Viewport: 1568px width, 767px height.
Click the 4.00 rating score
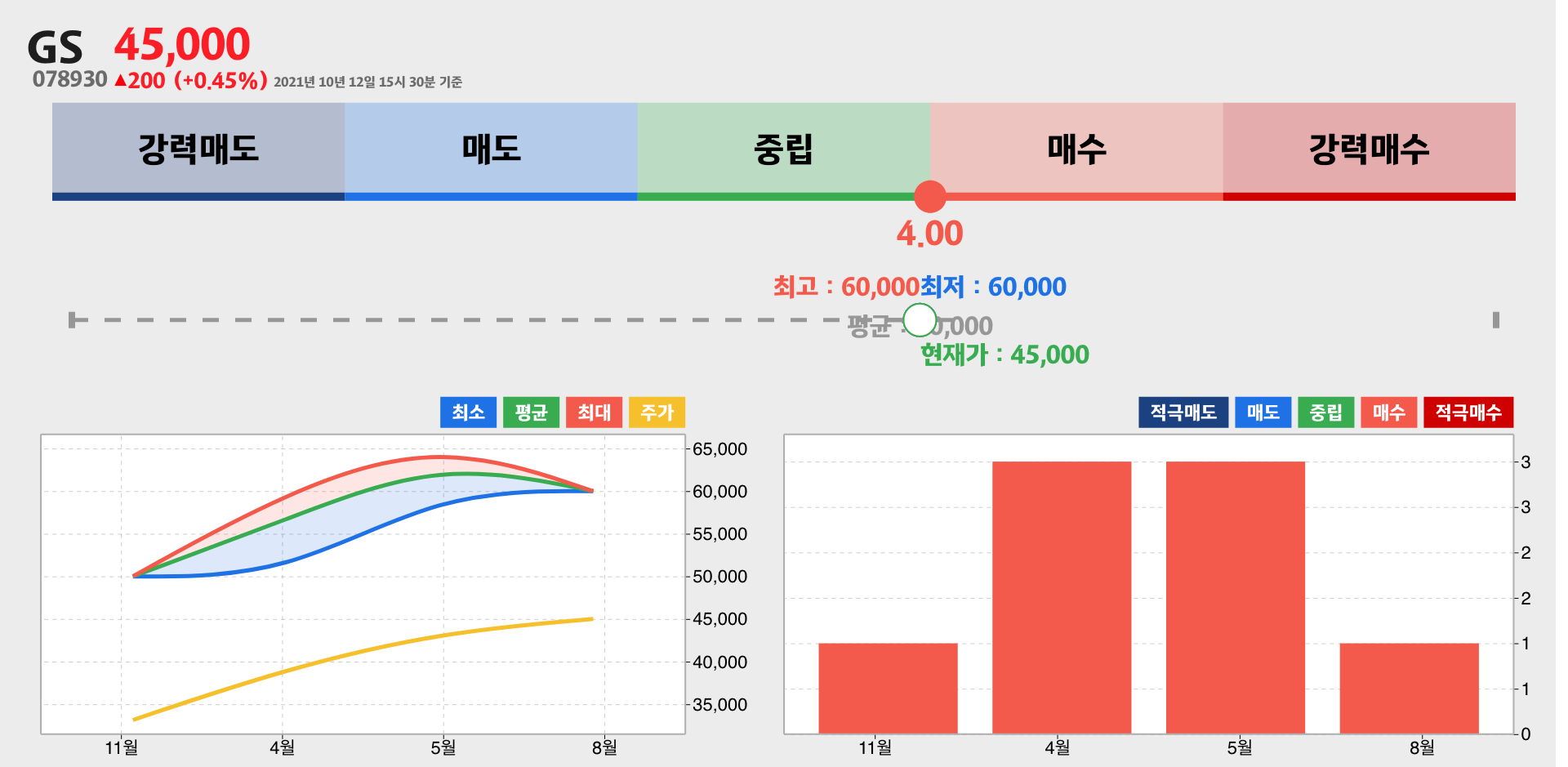(x=930, y=234)
